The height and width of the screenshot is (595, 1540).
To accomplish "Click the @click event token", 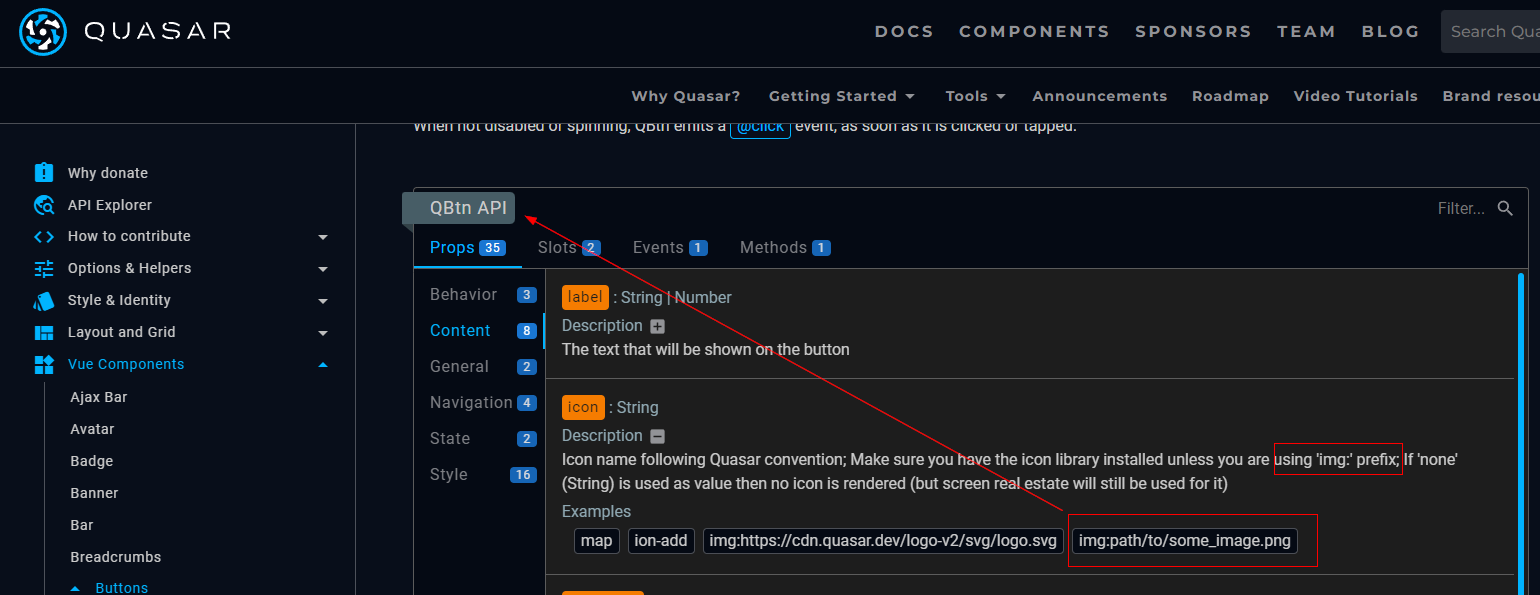I will [760, 127].
